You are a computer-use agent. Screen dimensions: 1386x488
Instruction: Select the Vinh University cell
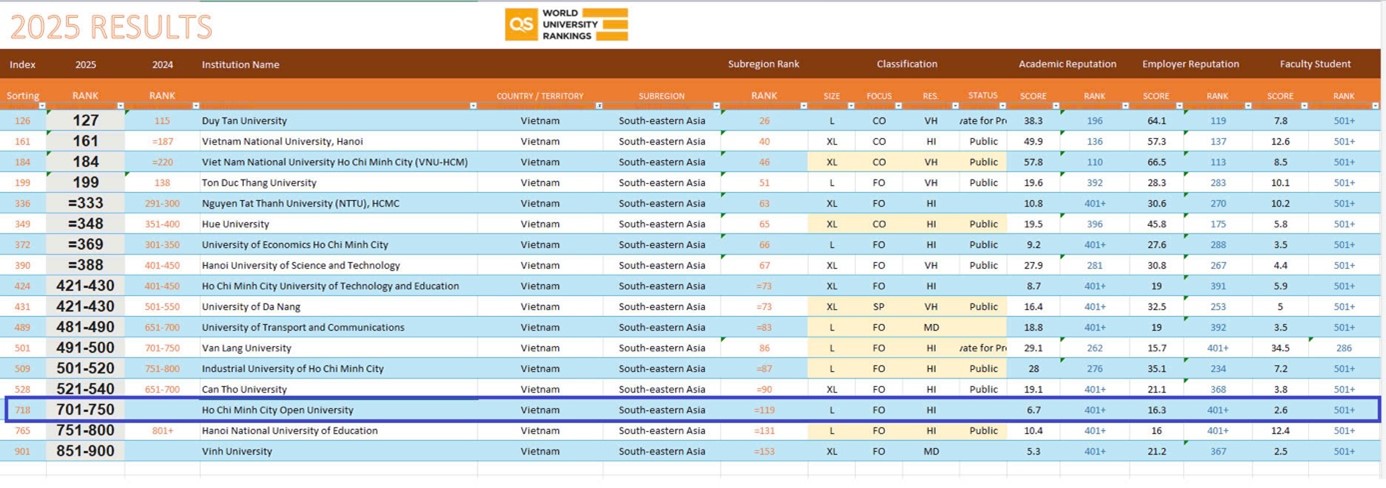(337, 451)
